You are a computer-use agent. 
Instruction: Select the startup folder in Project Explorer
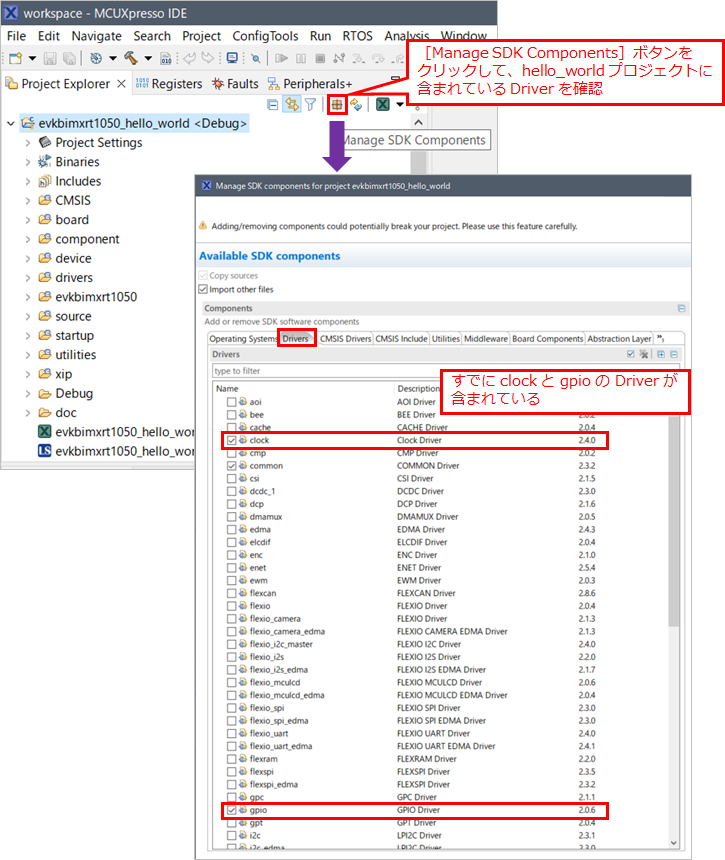[74, 336]
